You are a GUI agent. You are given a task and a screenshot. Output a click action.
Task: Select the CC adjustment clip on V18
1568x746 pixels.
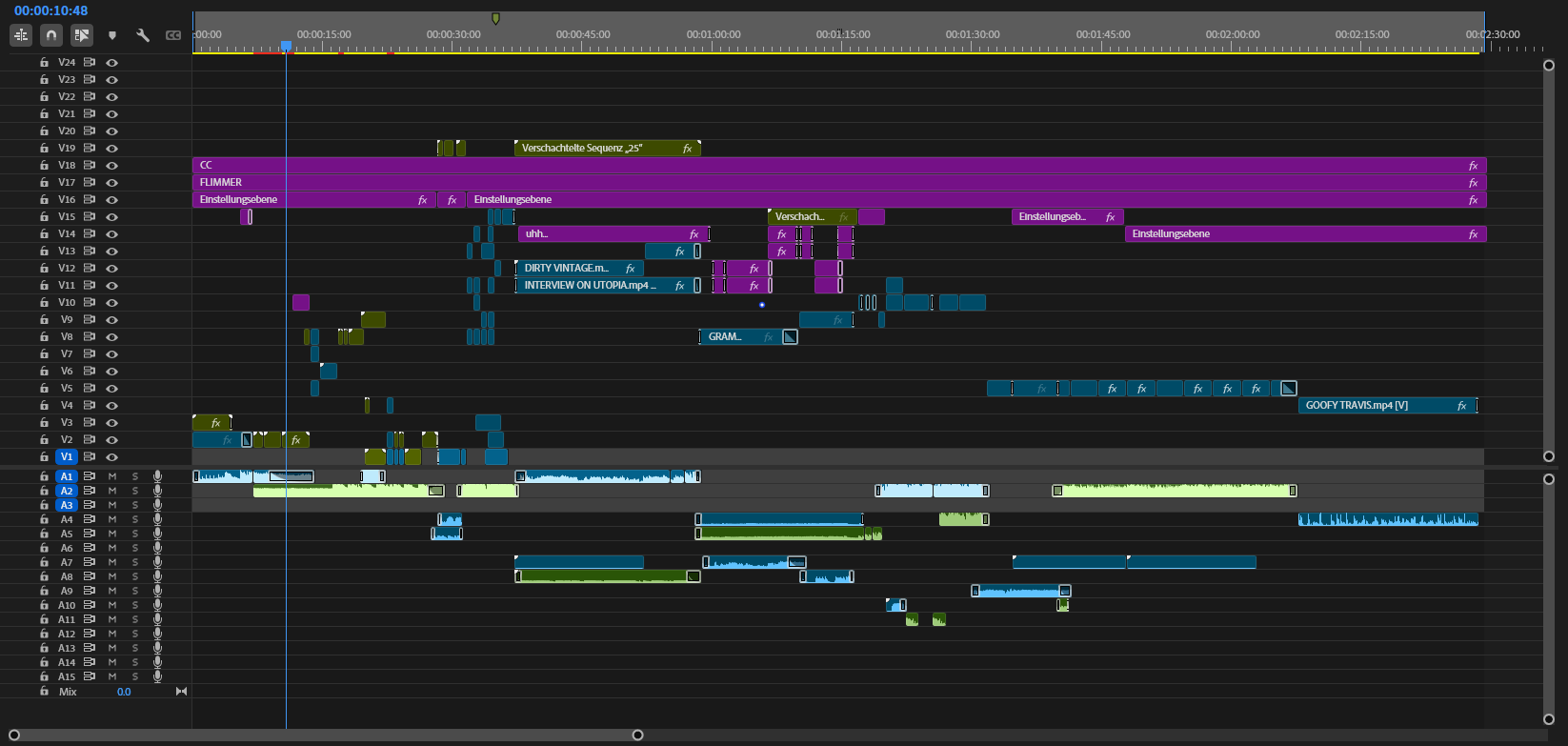tap(839, 165)
